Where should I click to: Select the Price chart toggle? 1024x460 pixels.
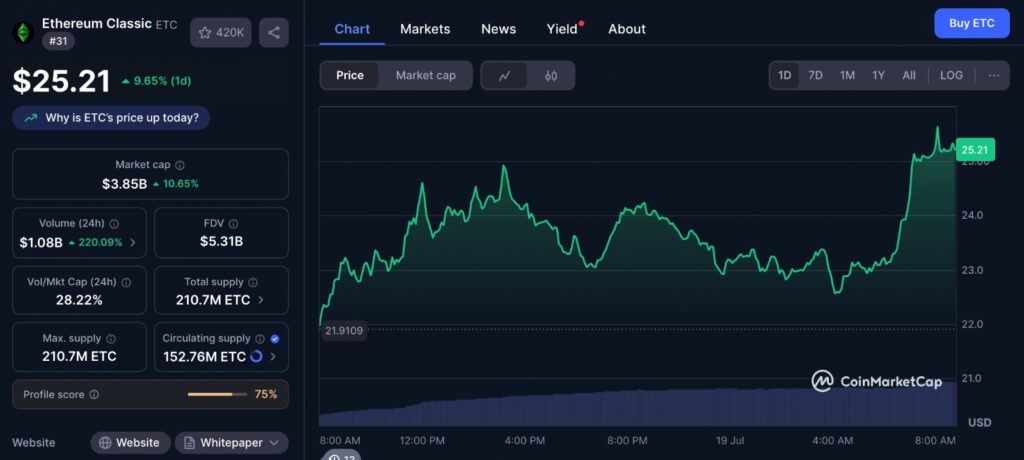[350, 75]
